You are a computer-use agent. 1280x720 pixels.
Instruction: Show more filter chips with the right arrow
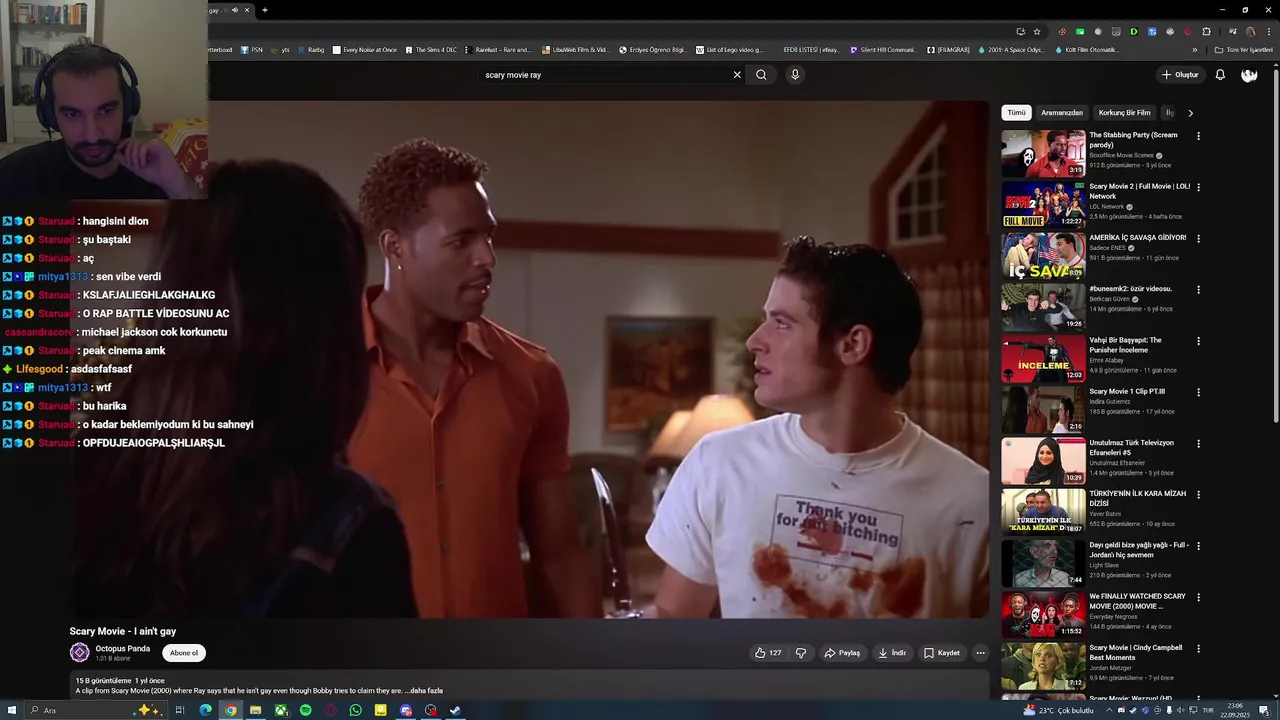pos(1190,113)
